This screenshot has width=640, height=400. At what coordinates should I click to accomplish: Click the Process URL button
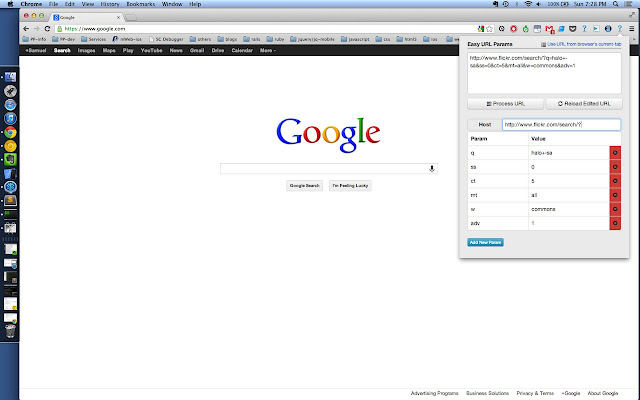(x=505, y=104)
